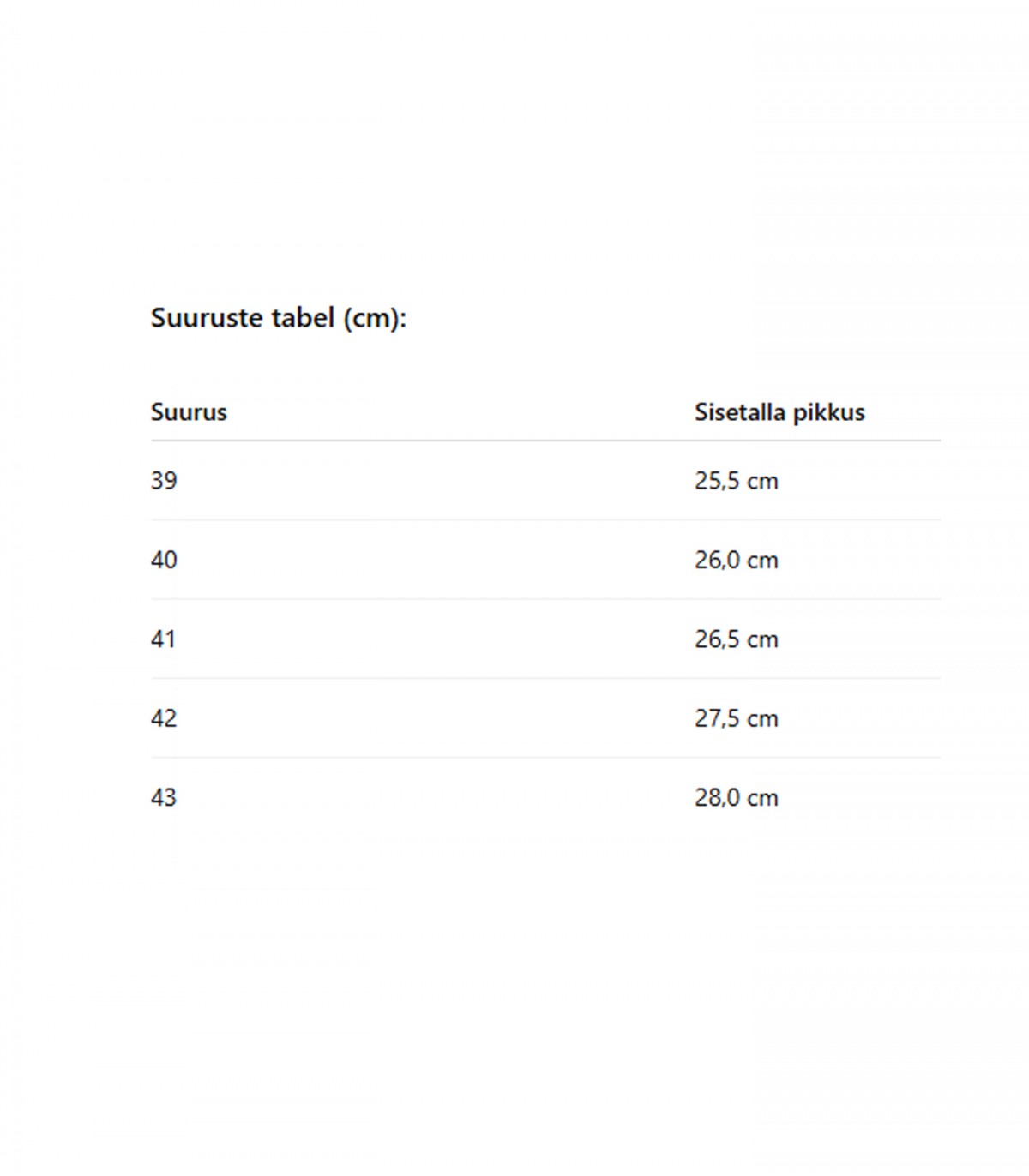Click size 43 in the table

click(164, 798)
